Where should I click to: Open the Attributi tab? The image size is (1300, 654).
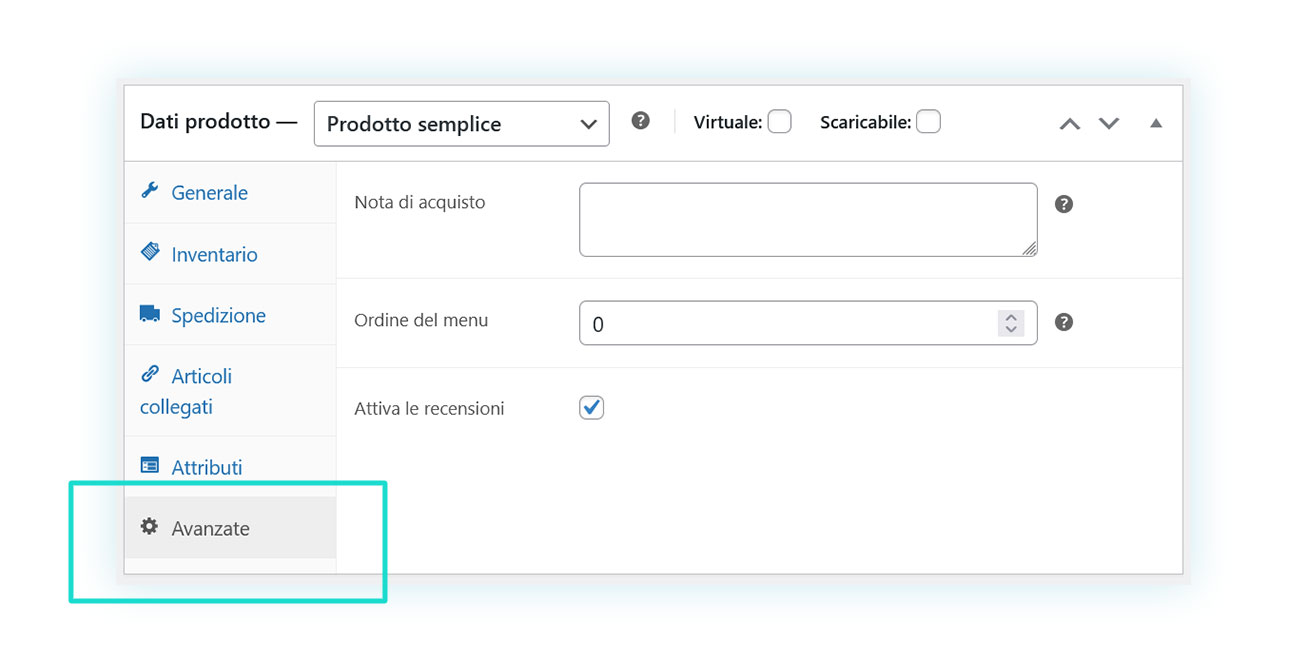[x=230, y=467]
